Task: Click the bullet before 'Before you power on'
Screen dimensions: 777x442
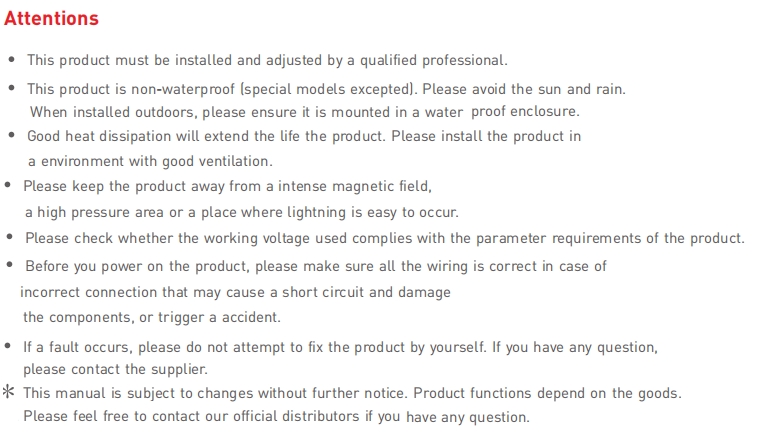Action: pos(9,265)
